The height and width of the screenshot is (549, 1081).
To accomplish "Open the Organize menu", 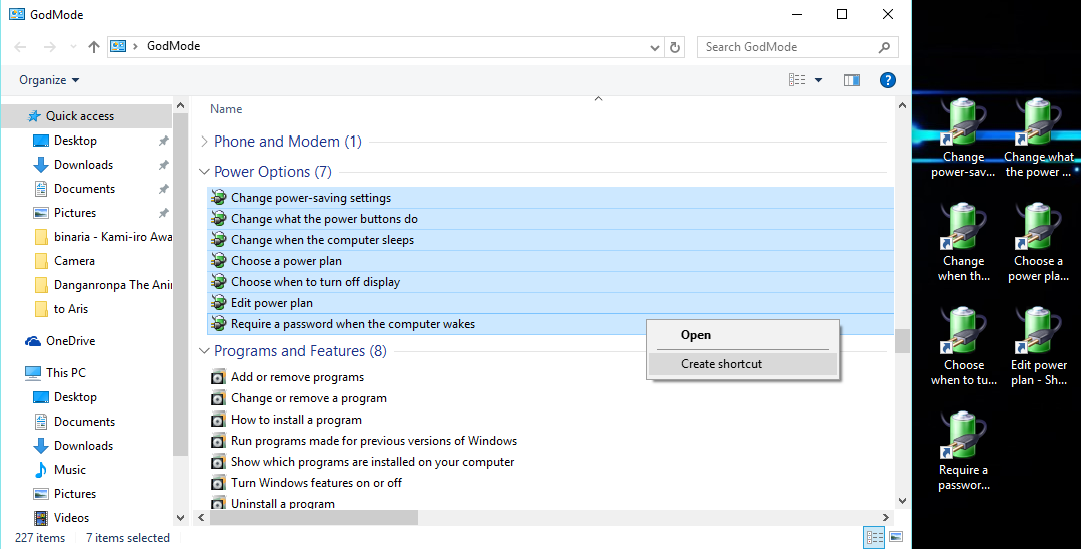I will coord(49,80).
